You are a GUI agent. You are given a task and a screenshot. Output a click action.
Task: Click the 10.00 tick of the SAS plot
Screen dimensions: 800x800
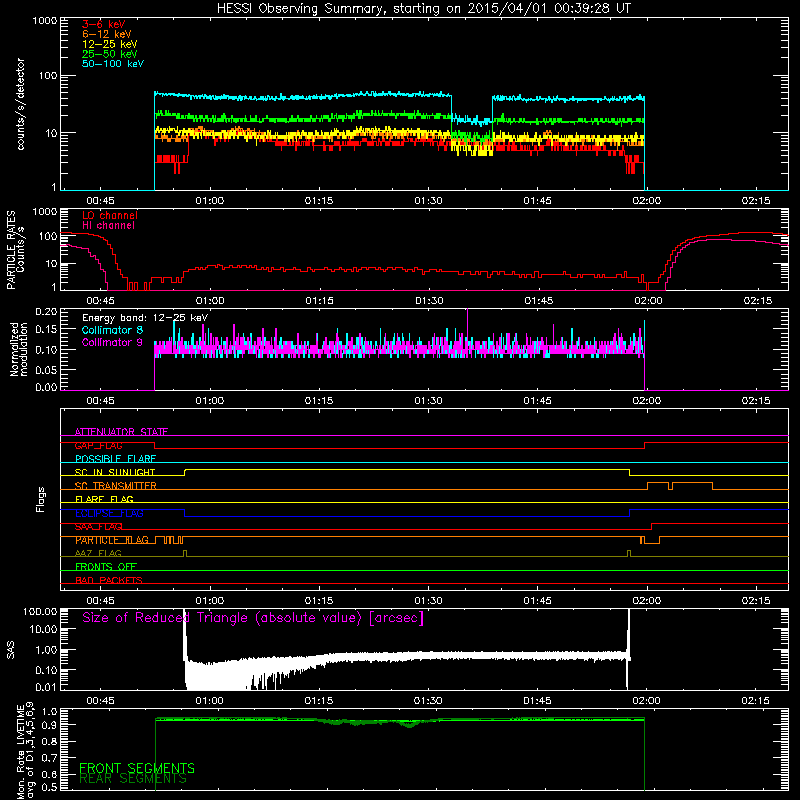click(43, 629)
